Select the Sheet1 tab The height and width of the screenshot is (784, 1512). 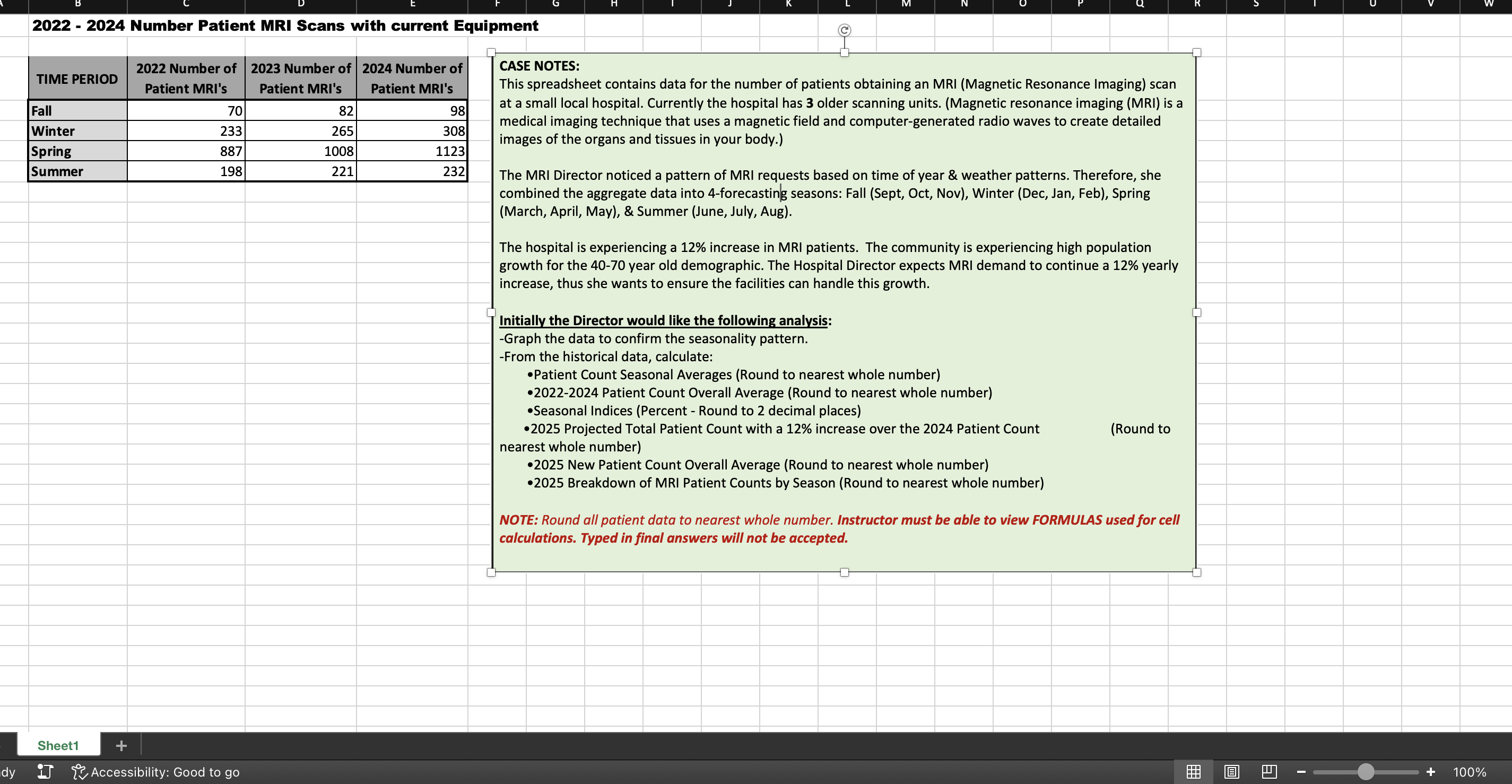(x=58, y=745)
